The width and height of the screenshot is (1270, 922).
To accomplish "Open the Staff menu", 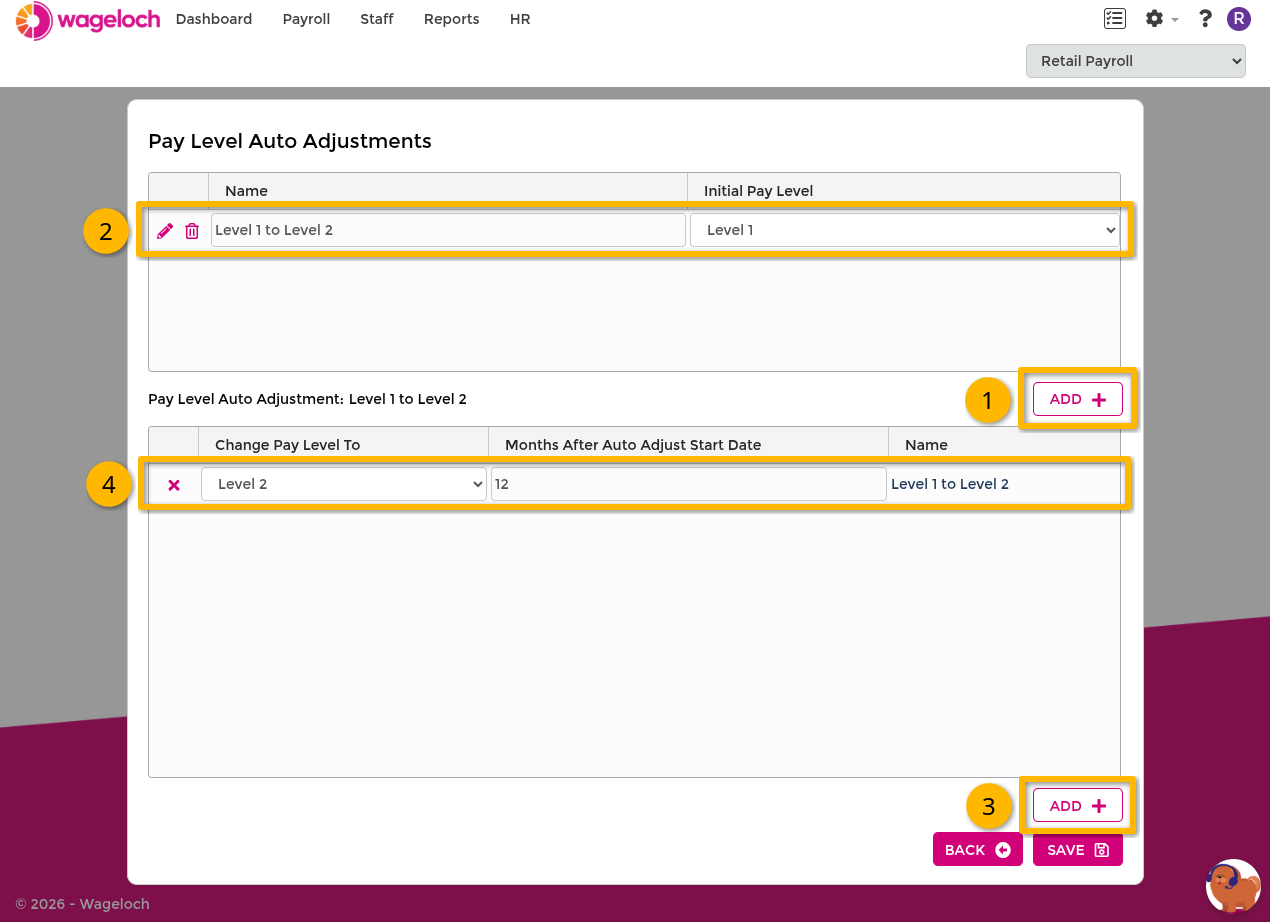I will point(377,19).
